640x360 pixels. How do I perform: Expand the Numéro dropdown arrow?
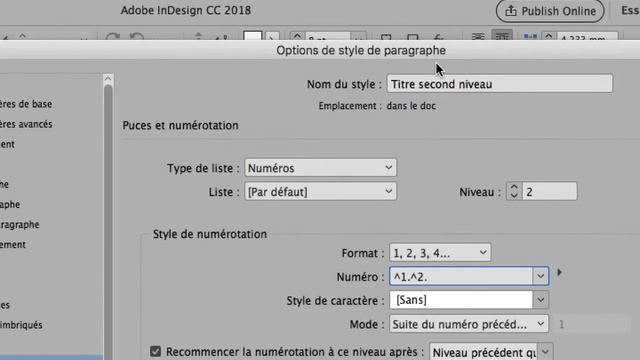540,277
